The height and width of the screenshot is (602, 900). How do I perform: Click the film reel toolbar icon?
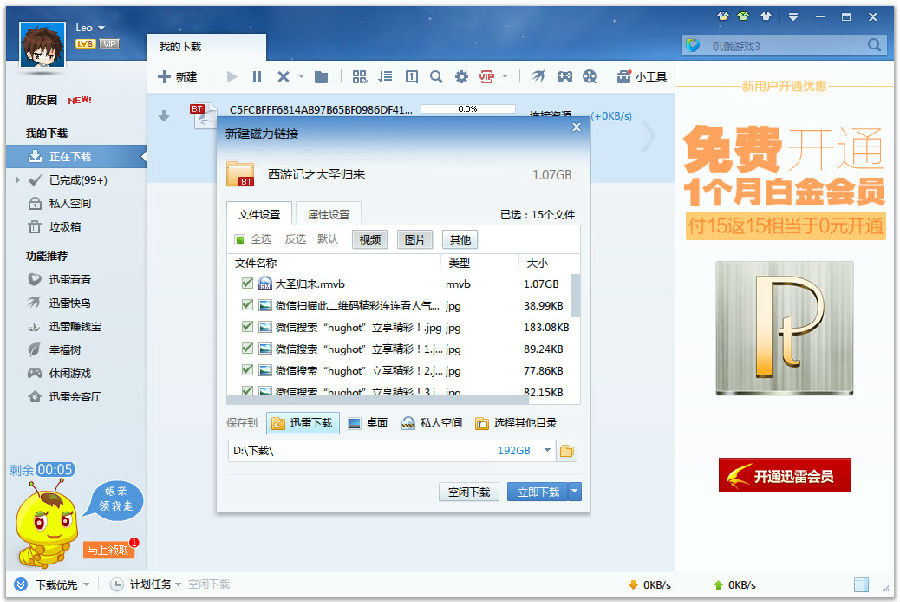[590, 76]
